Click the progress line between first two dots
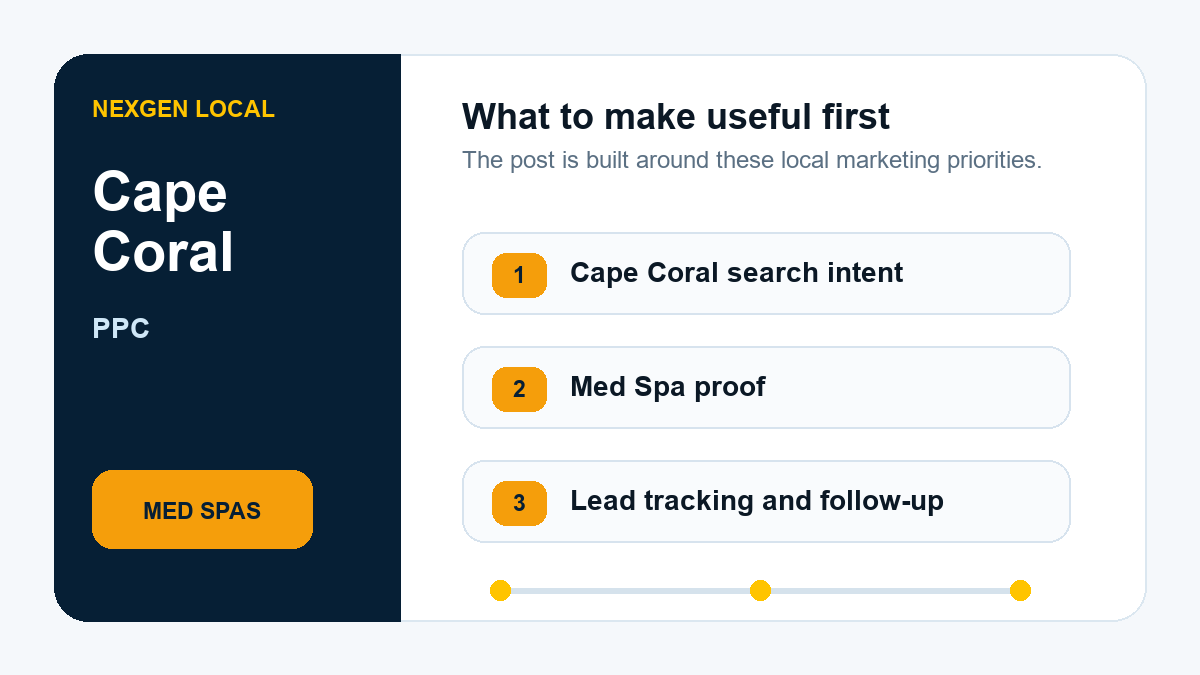The width and height of the screenshot is (1200, 675). pos(630,590)
